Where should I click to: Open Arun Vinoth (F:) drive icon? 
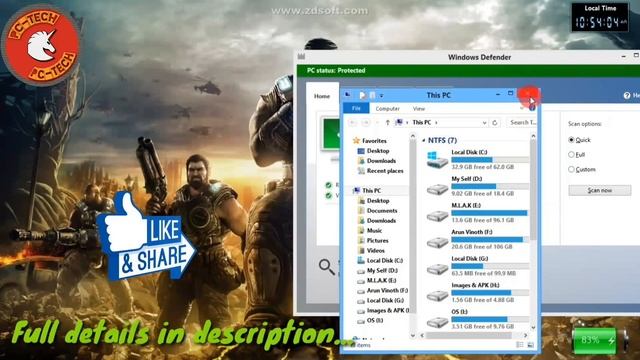pos(437,242)
